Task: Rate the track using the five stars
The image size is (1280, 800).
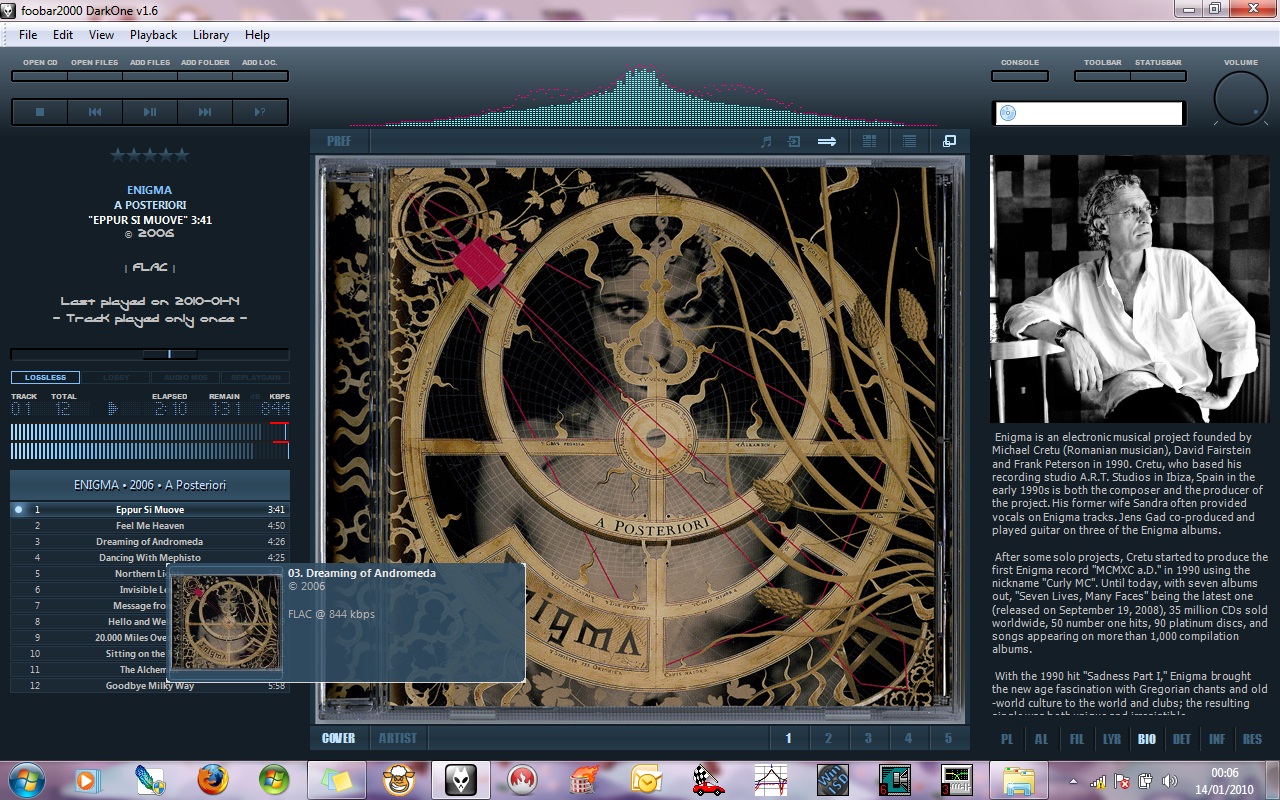Action: (149, 155)
